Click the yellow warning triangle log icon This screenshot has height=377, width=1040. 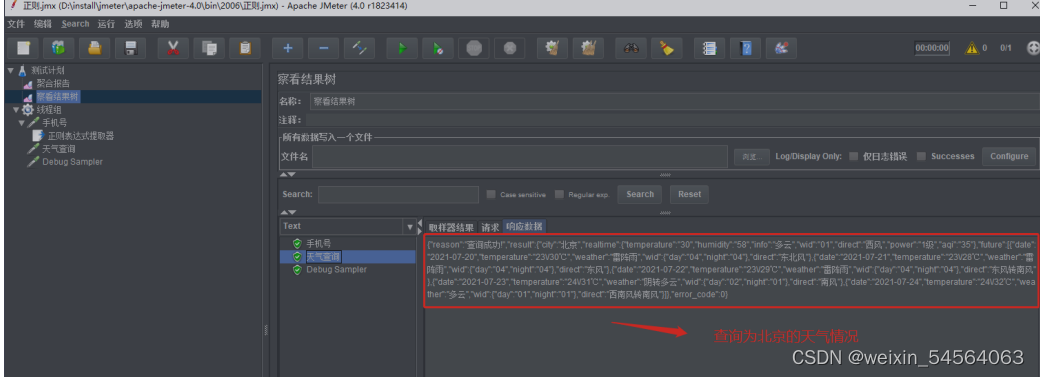tap(972, 48)
